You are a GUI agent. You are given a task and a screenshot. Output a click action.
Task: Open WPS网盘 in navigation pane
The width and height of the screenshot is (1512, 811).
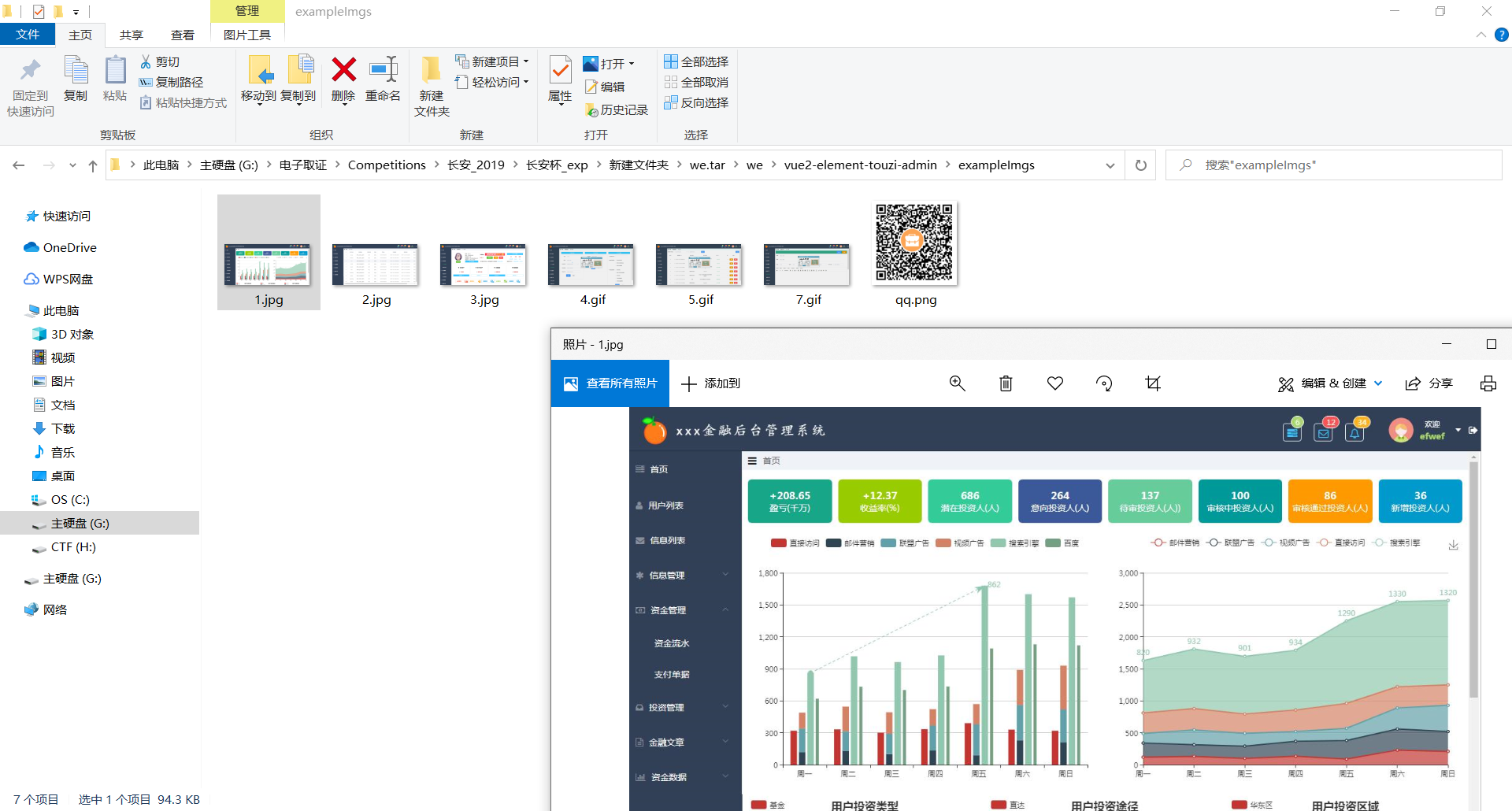click(x=59, y=279)
